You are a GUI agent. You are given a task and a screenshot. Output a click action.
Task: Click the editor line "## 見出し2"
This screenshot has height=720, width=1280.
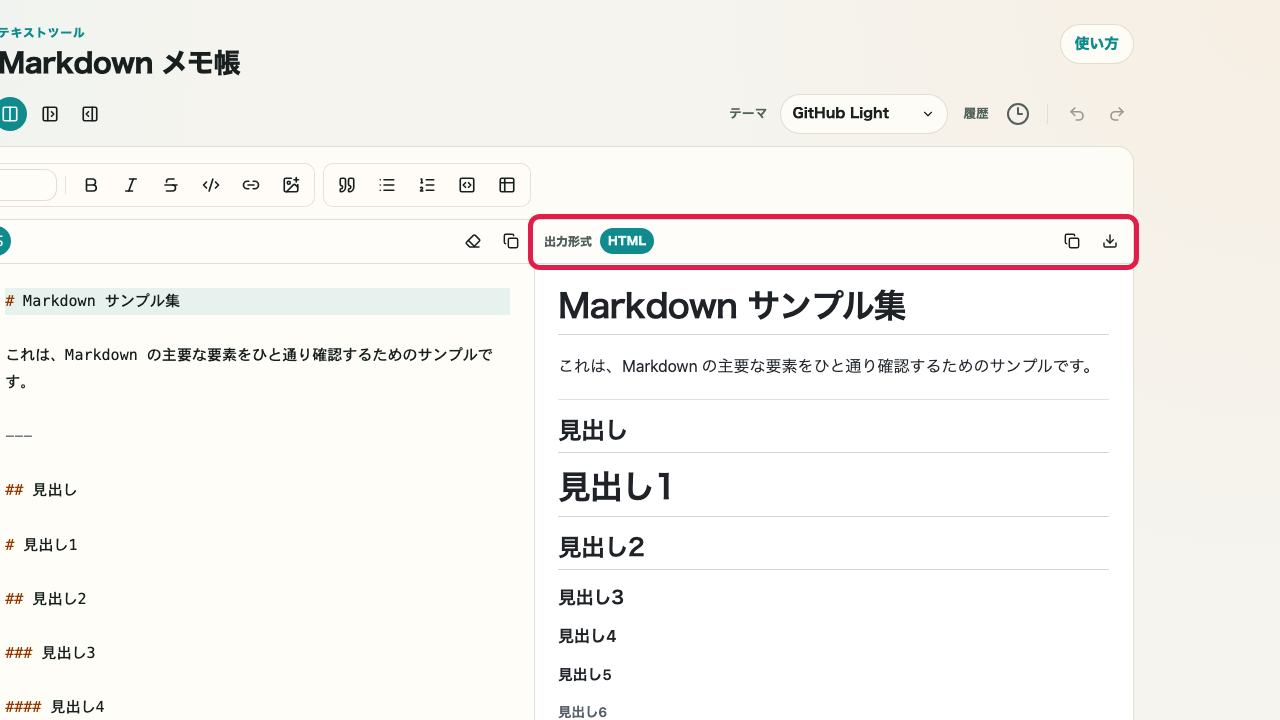pyautogui.click(x=46, y=599)
